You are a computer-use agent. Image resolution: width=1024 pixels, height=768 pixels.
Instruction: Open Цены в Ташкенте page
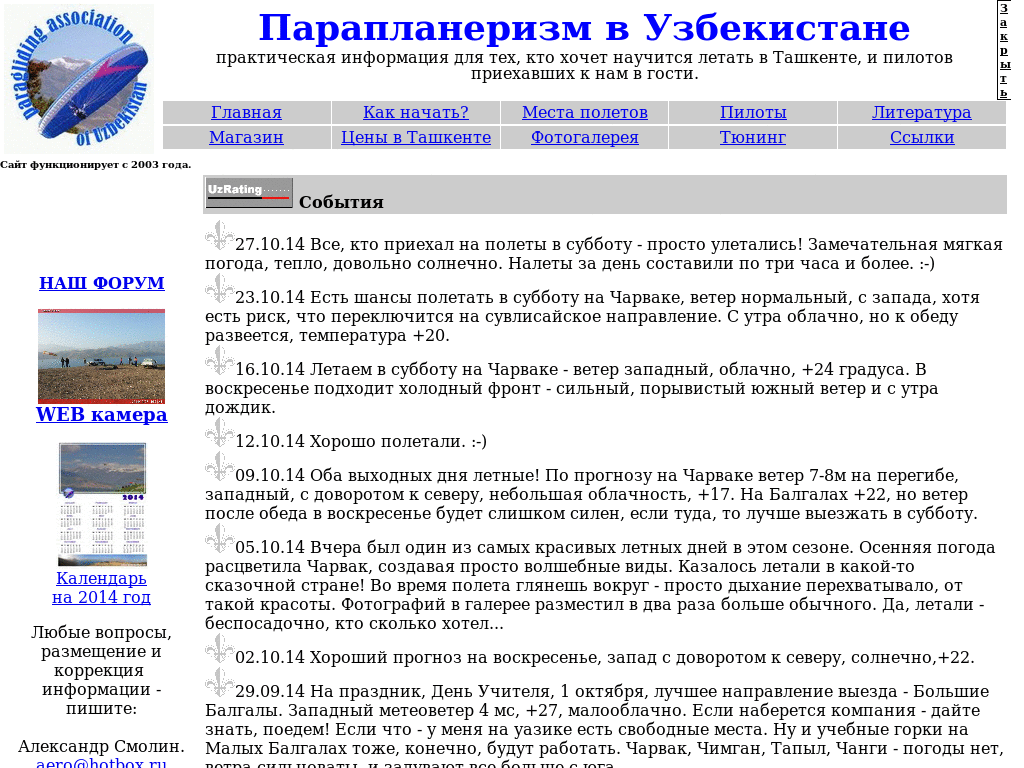point(416,137)
